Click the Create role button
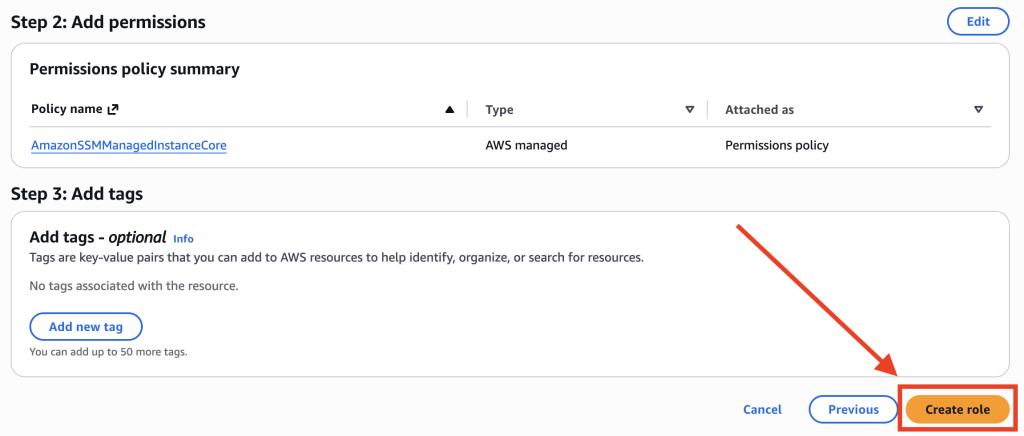The width and height of the screenshot is (1024, 436). click(957, 410)
